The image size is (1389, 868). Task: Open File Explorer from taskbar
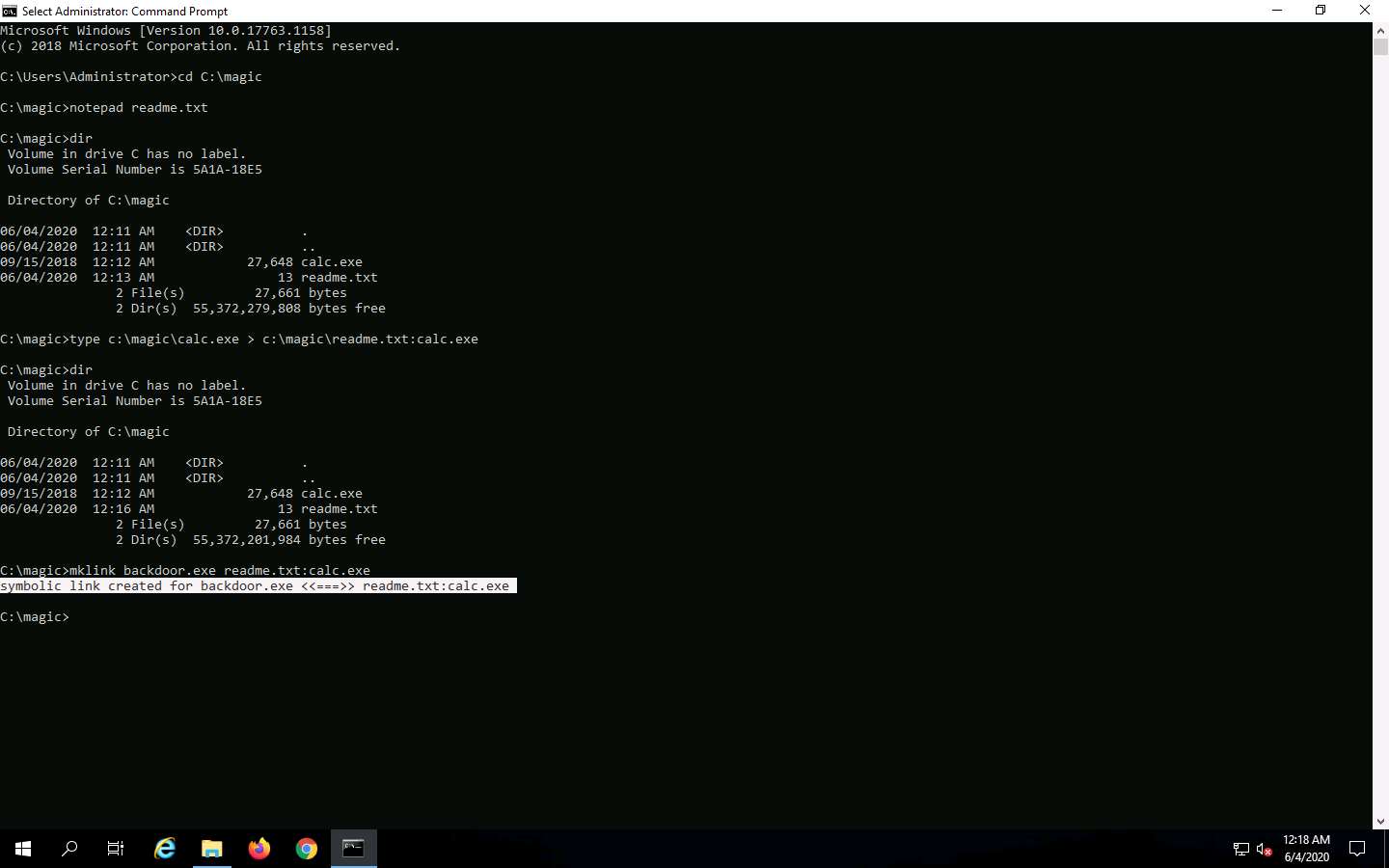[x=212, y=849]
